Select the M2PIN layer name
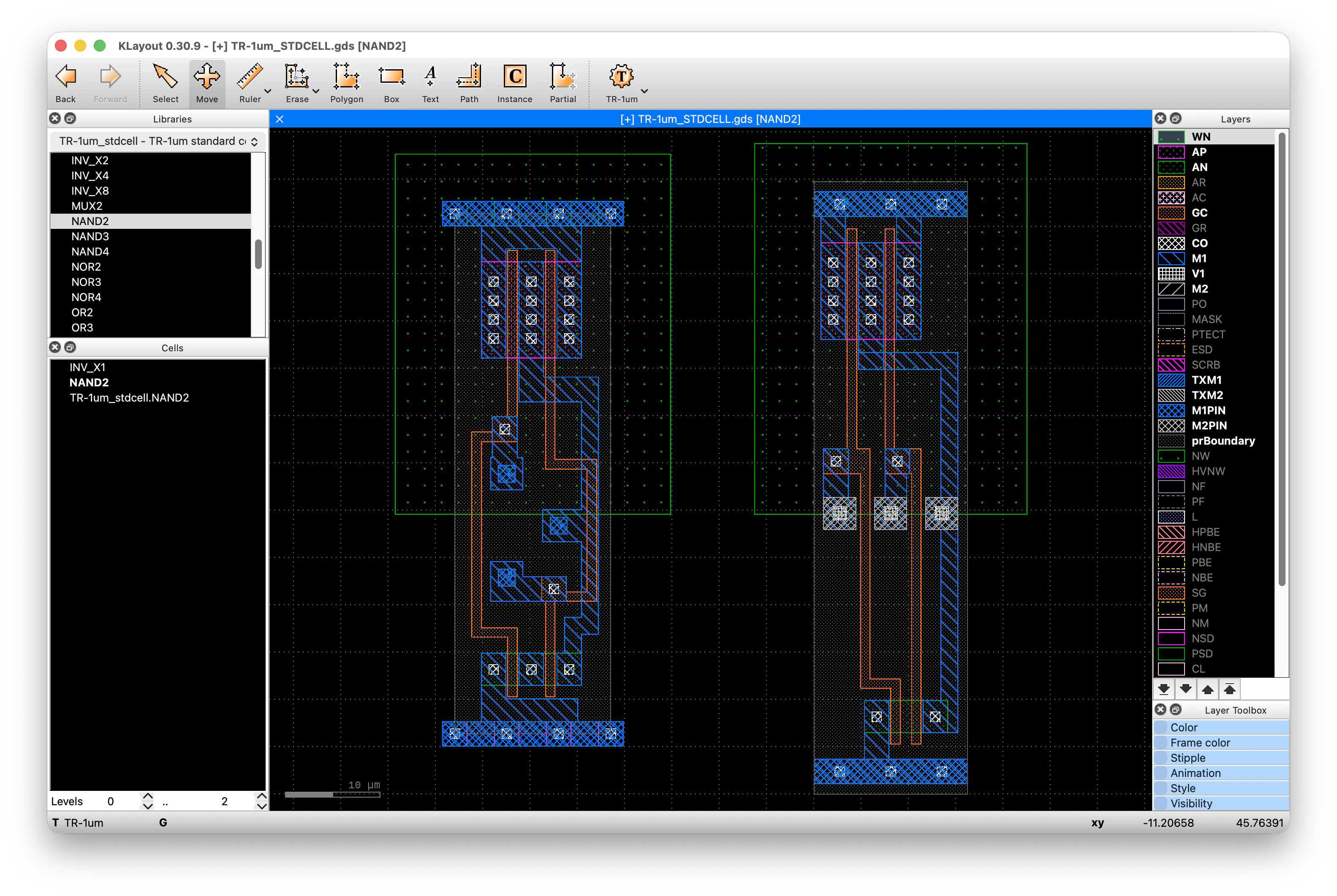The width and height of the screenshot is (1337, 896). tap(1209, 426)
